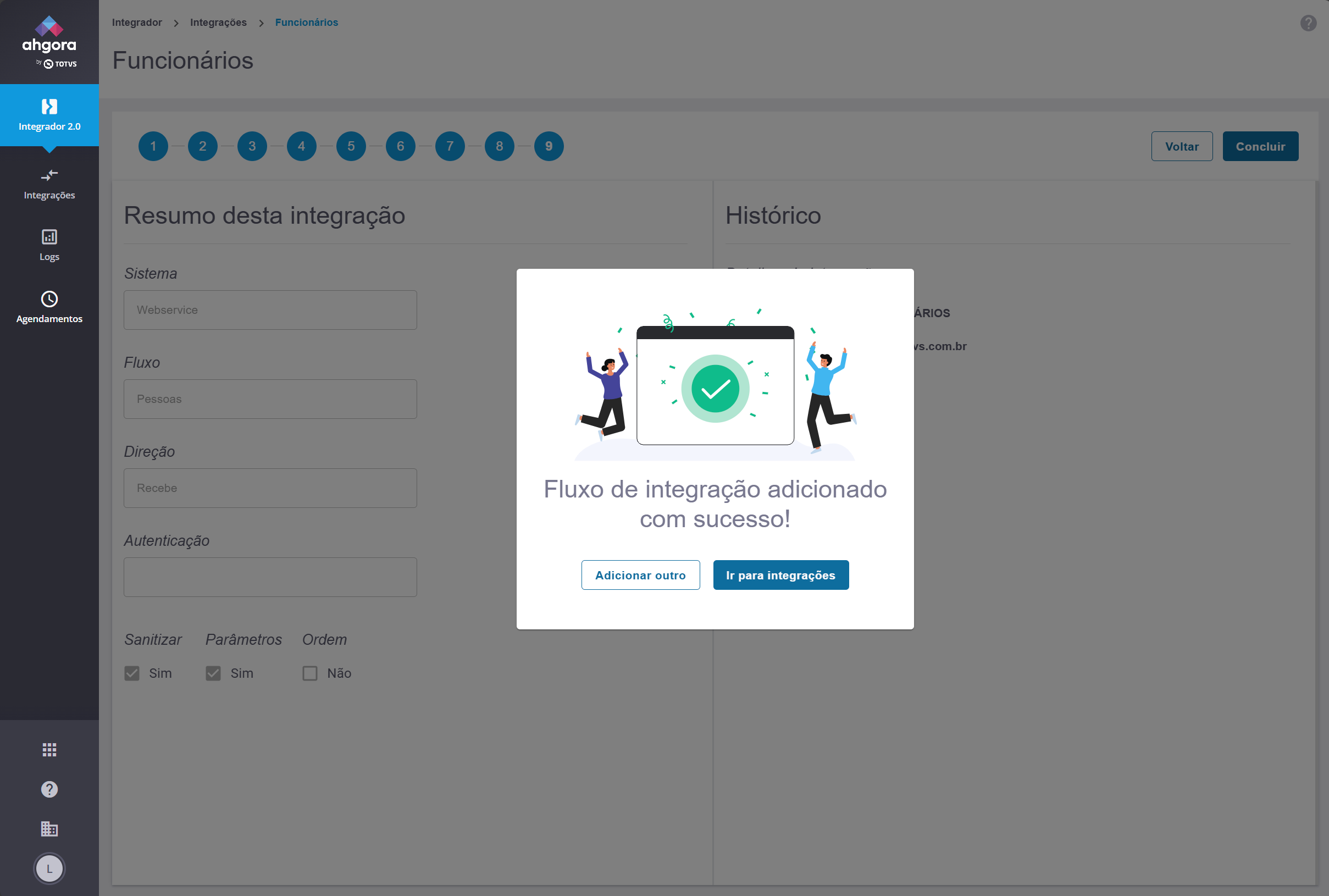Open the Logs section icon
The height and width of the screenshot is (896, 1329).
(x=49, y=236)
